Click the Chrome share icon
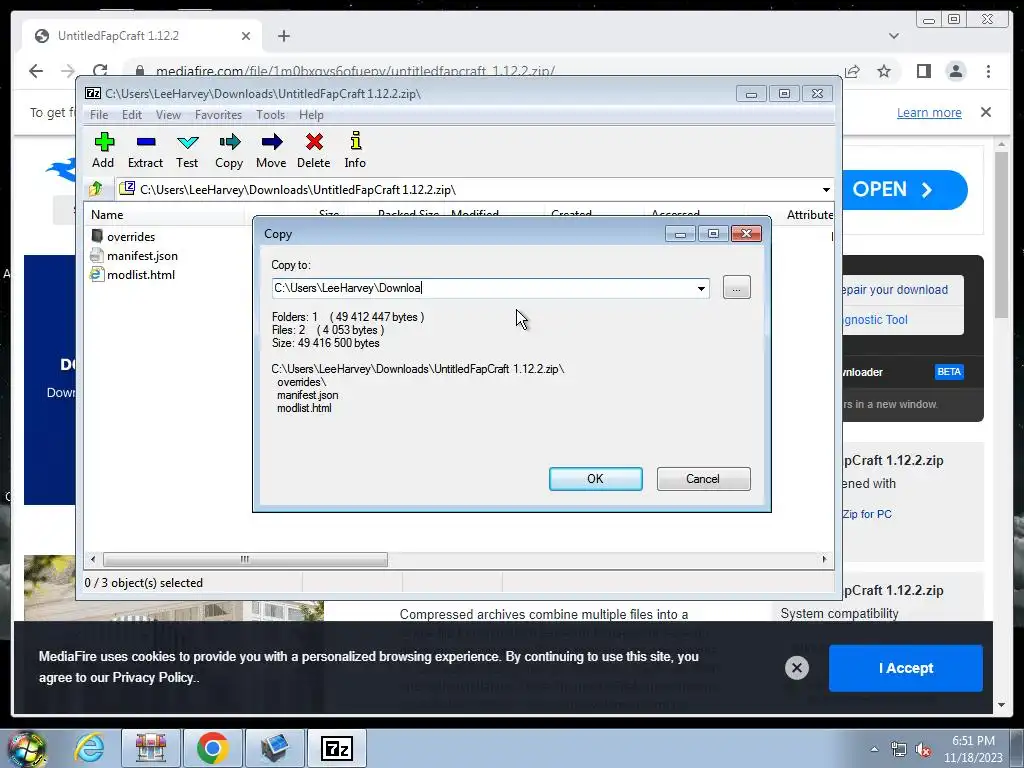1024x768 pixels. click(x=852, y=71)
